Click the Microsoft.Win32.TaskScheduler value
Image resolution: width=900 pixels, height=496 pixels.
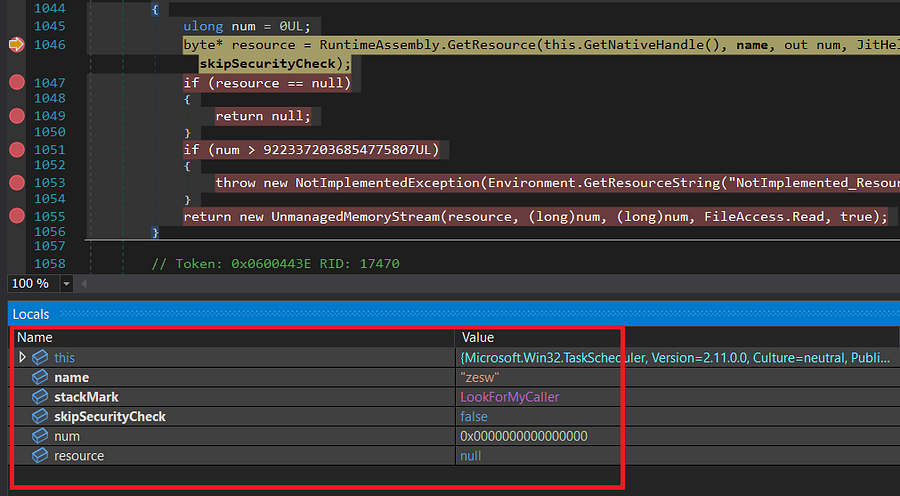pyautogui.click(x=675, y=358)
